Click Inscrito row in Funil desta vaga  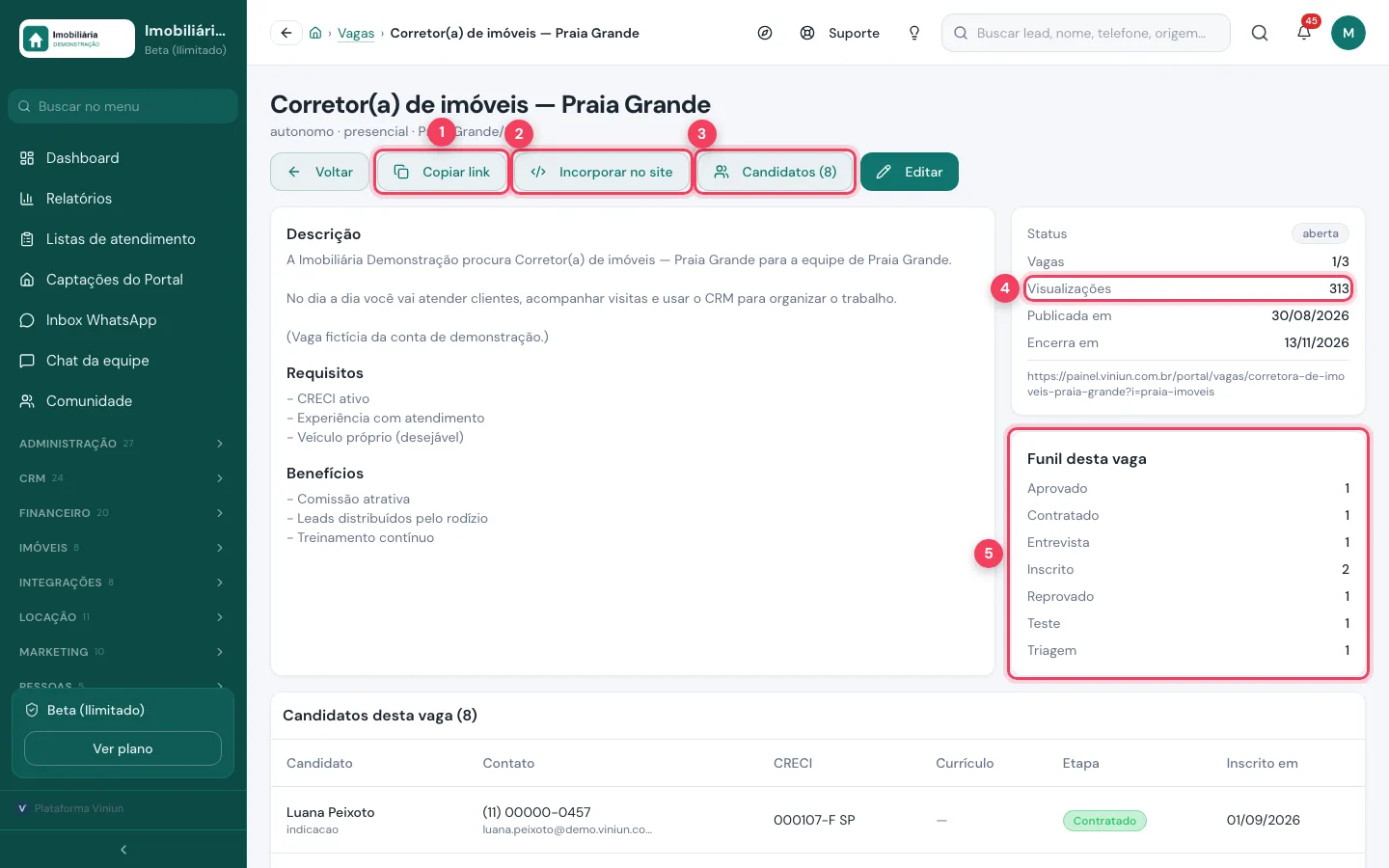click(1188, 569)
